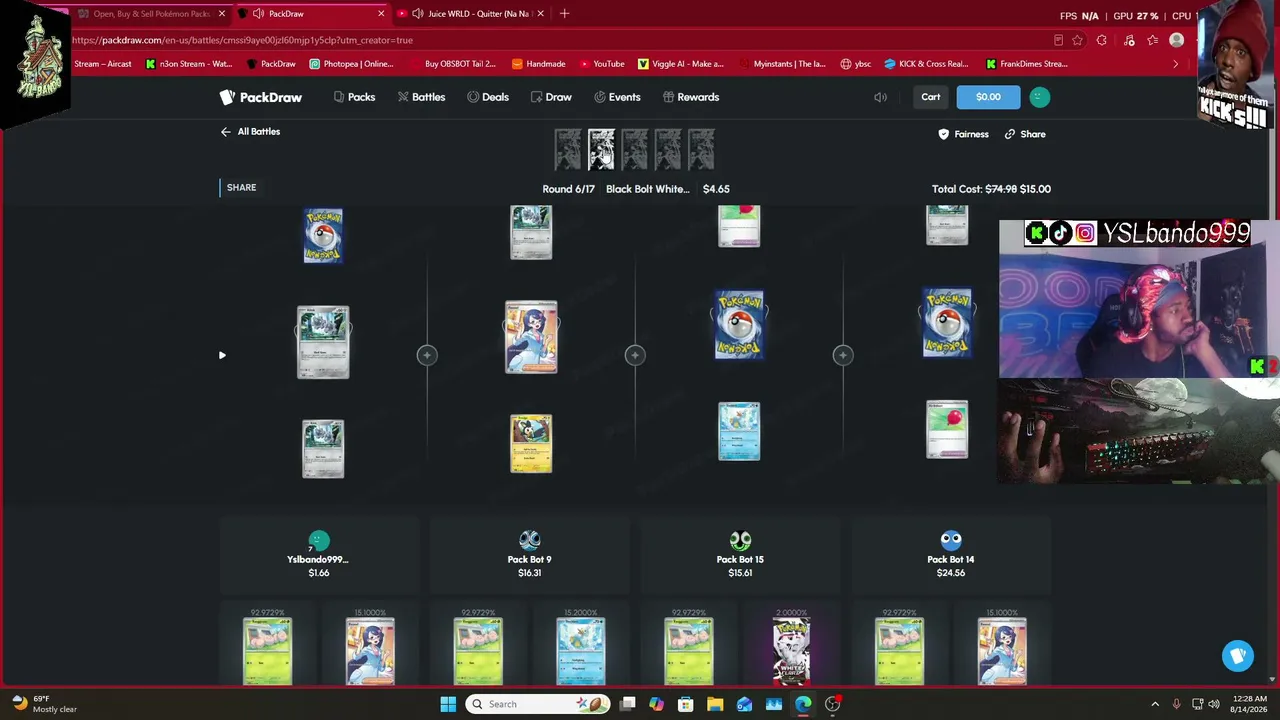This screenshot has height=720, width=1280.
Task: Click Yslbando999 player avatar
Action: (x=319, y=541)
